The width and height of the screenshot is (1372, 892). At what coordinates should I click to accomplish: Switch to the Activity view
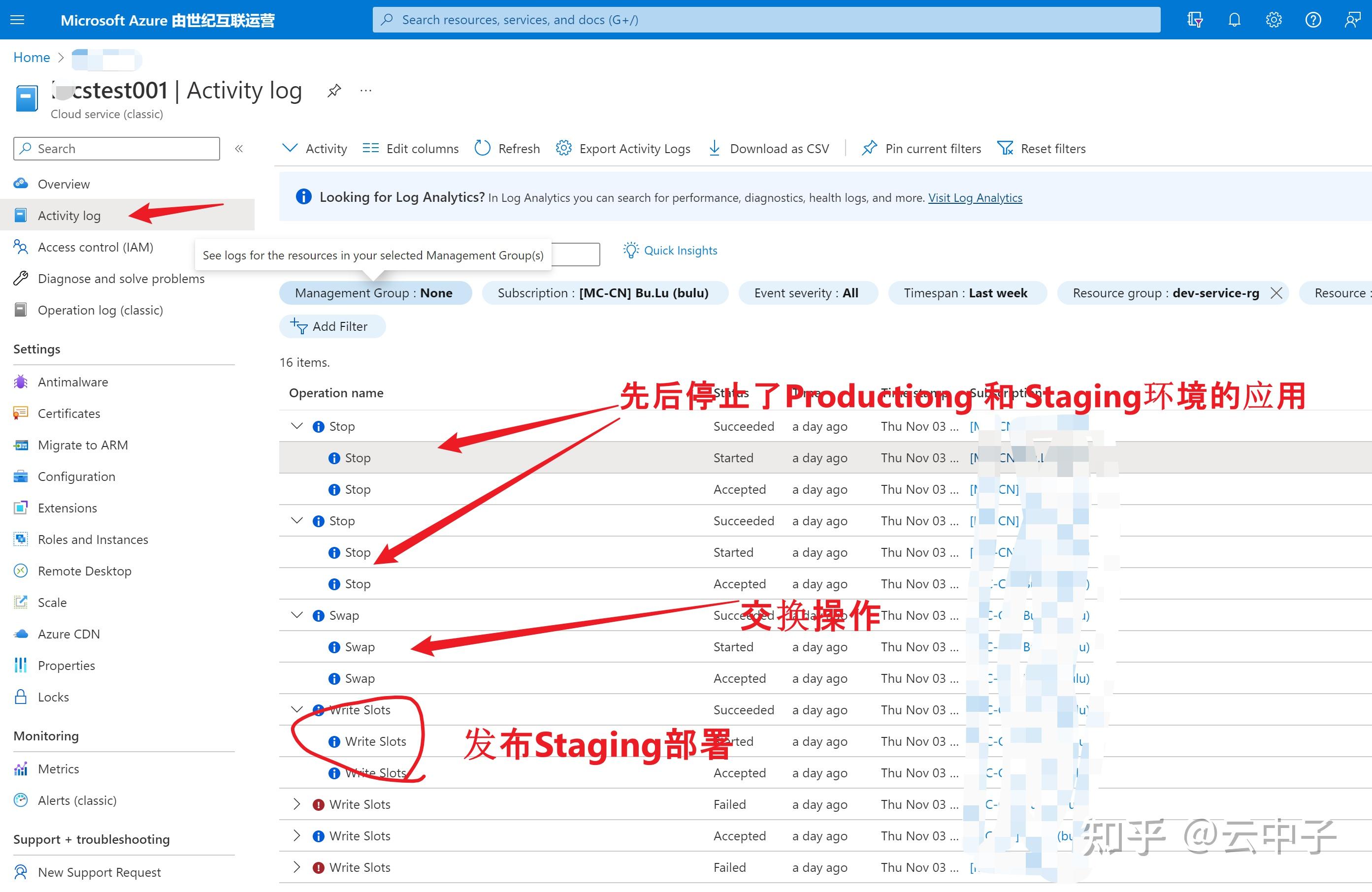coord(315,148)
